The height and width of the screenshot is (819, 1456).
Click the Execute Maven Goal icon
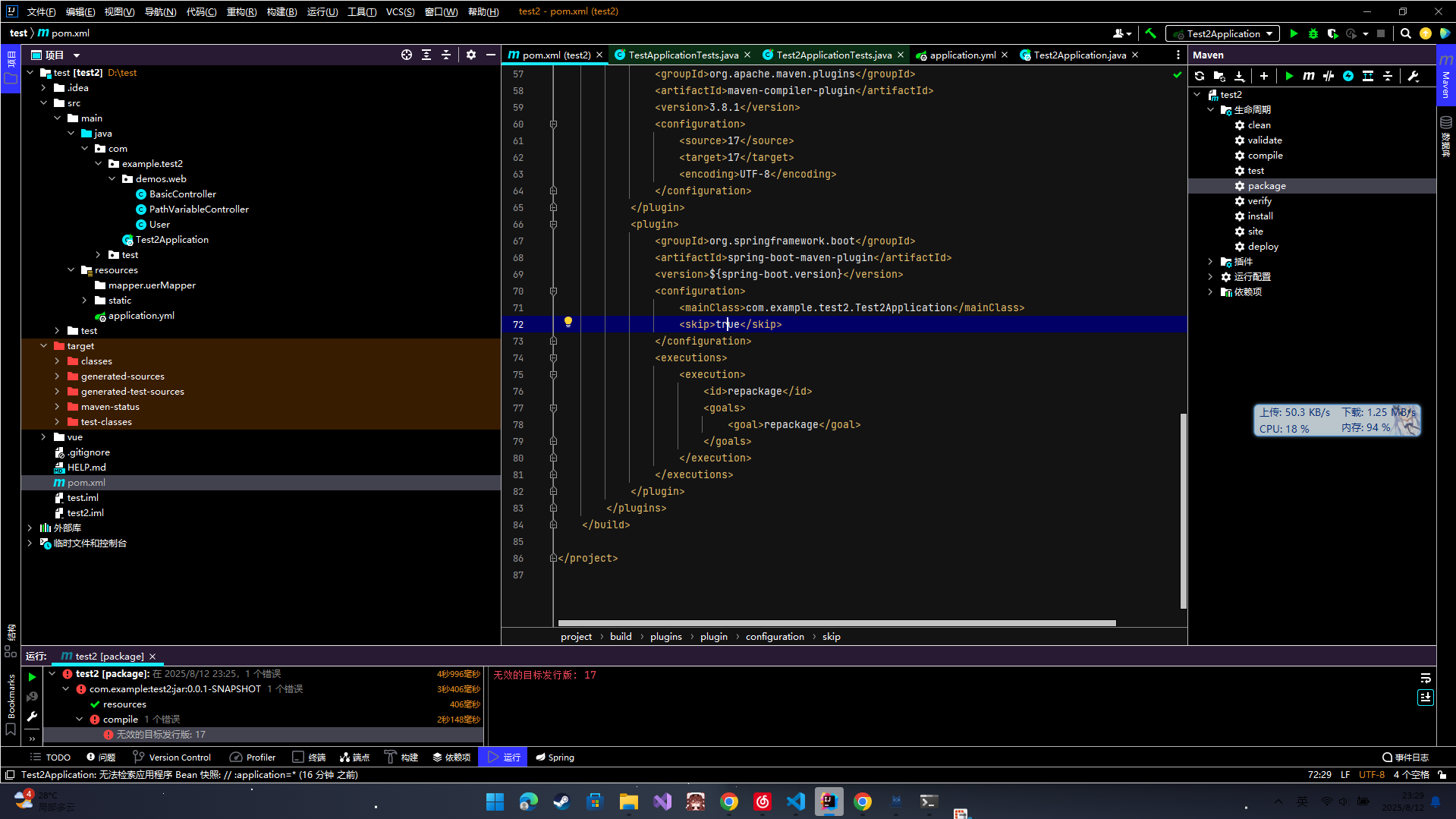coord(1309,76)
